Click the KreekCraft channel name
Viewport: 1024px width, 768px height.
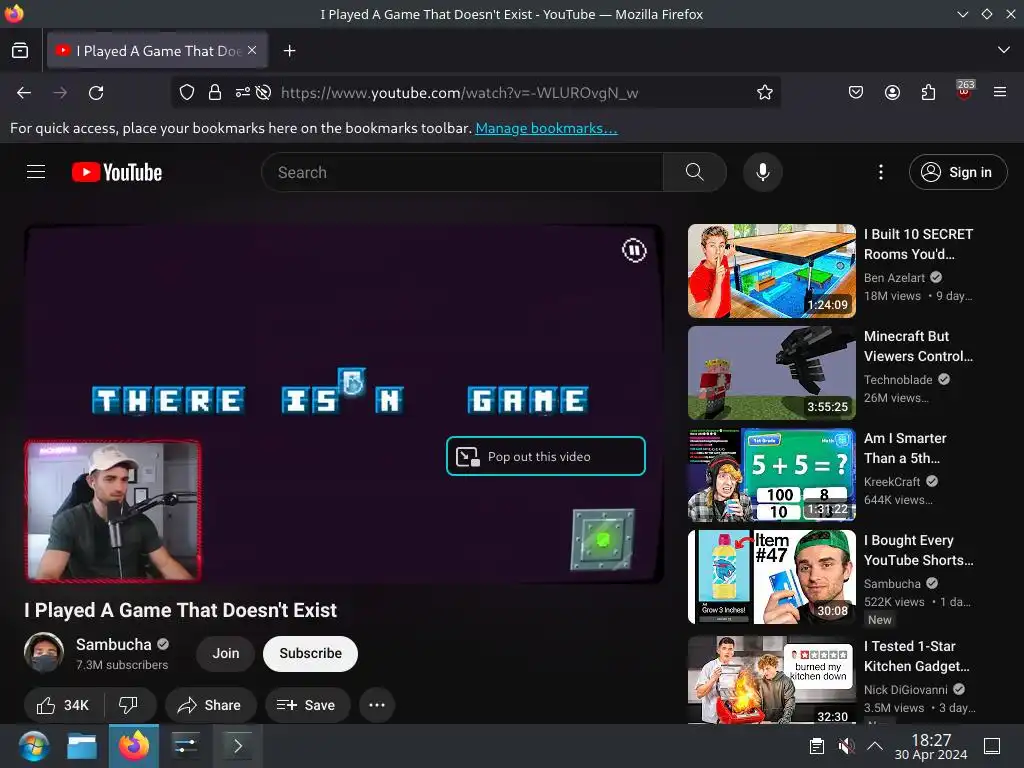click(891, 481)
